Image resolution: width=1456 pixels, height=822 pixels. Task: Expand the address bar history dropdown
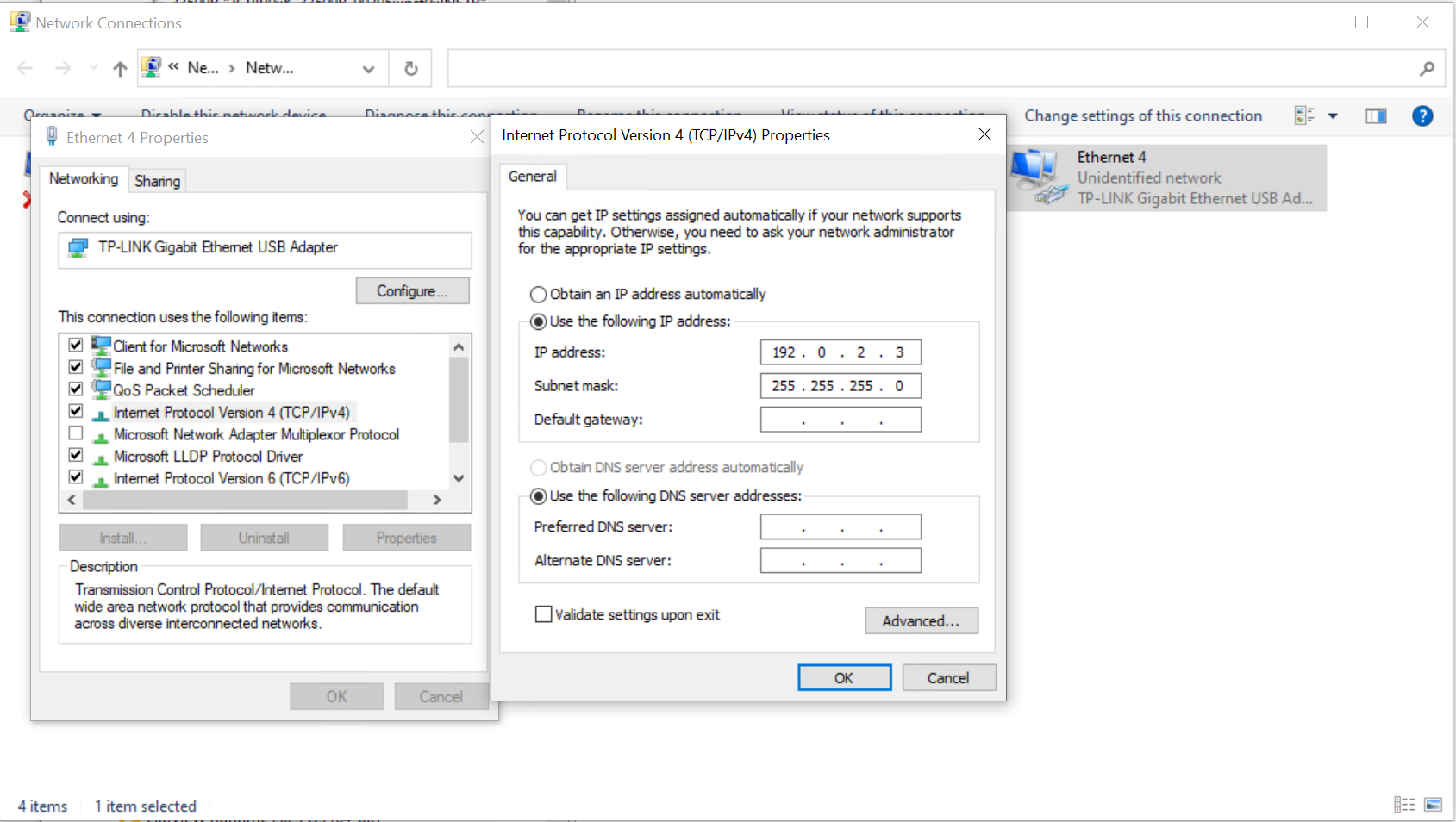point(369,69)
